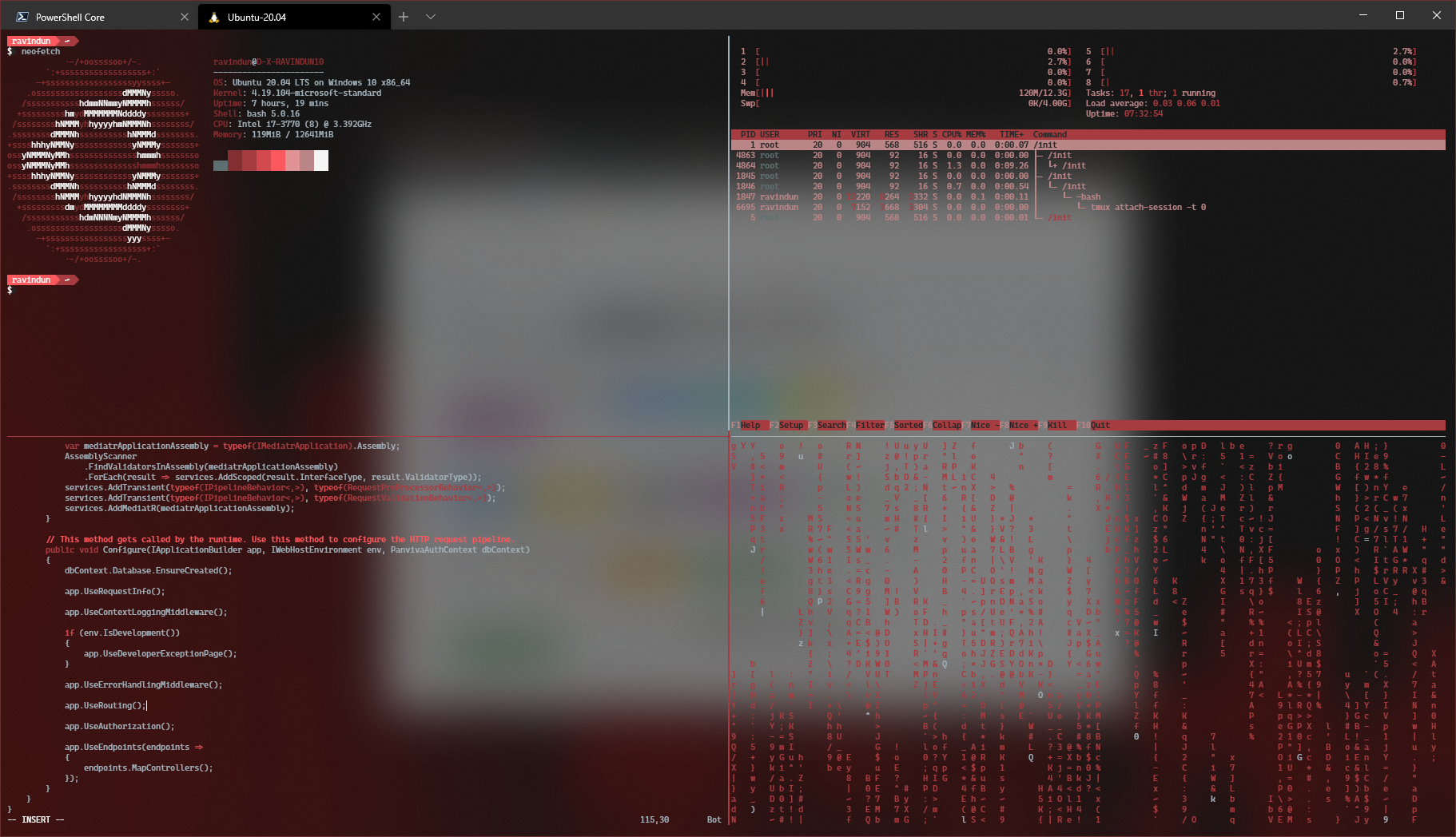Click 'dbContext.Database.EnsureCreated();' line
Viewport: 1456px width, 837px height.
148,570
